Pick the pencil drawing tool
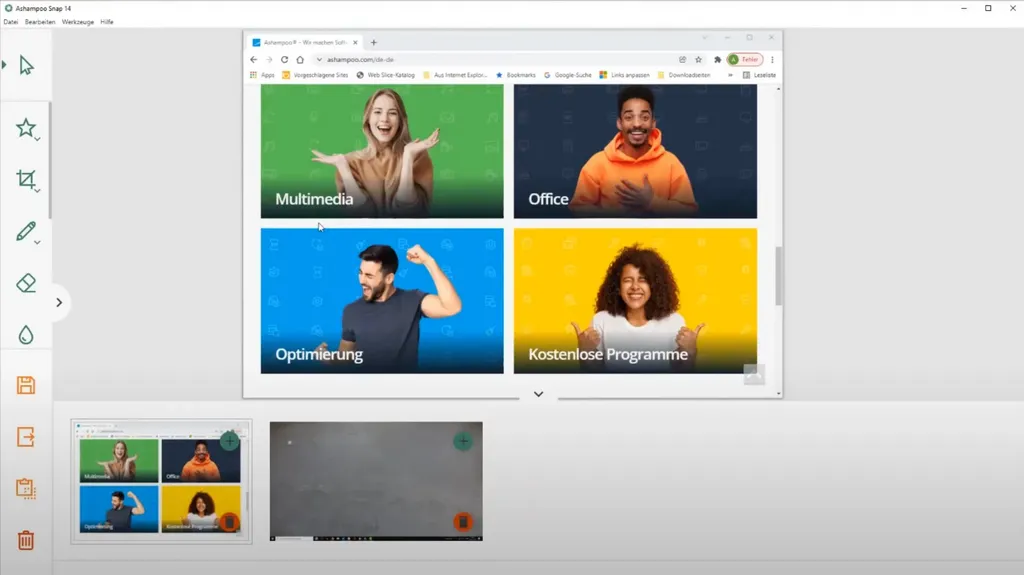Image resolution: width=1024 pixels, height=575 pixels. [26, 231]
